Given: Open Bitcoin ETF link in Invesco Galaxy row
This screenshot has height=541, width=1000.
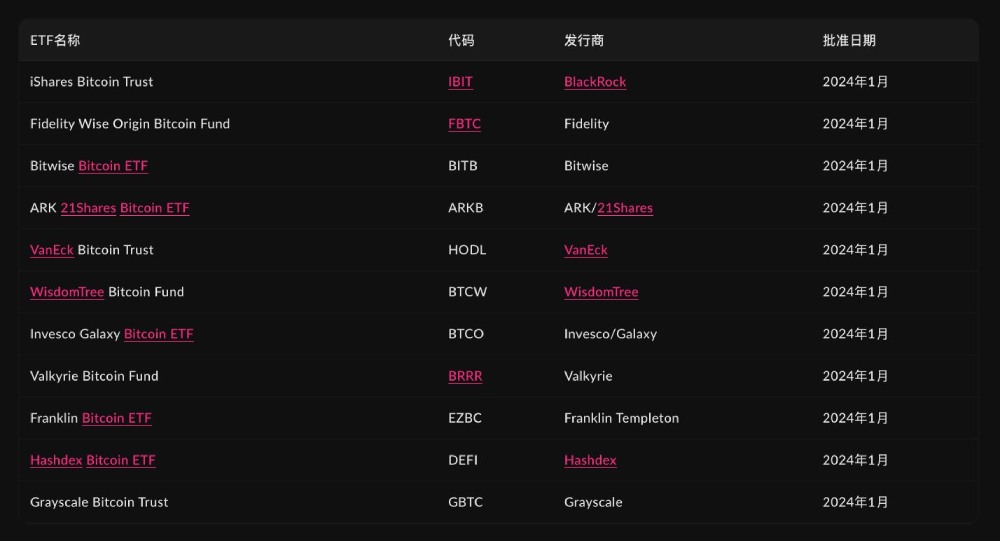Looking at the screenshot, I should pos(158,334).
